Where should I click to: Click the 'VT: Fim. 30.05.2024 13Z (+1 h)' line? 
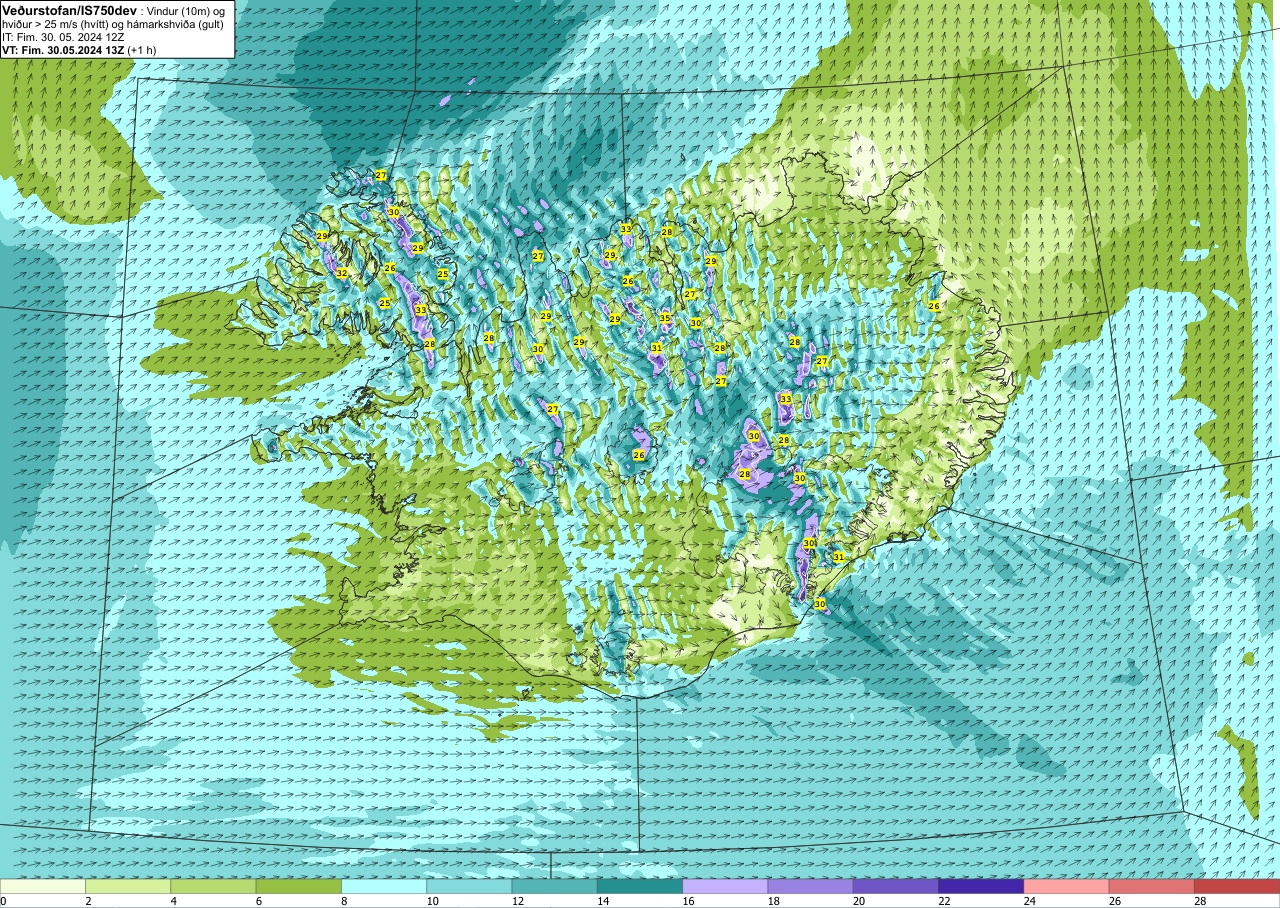click(x=79, y=49)
